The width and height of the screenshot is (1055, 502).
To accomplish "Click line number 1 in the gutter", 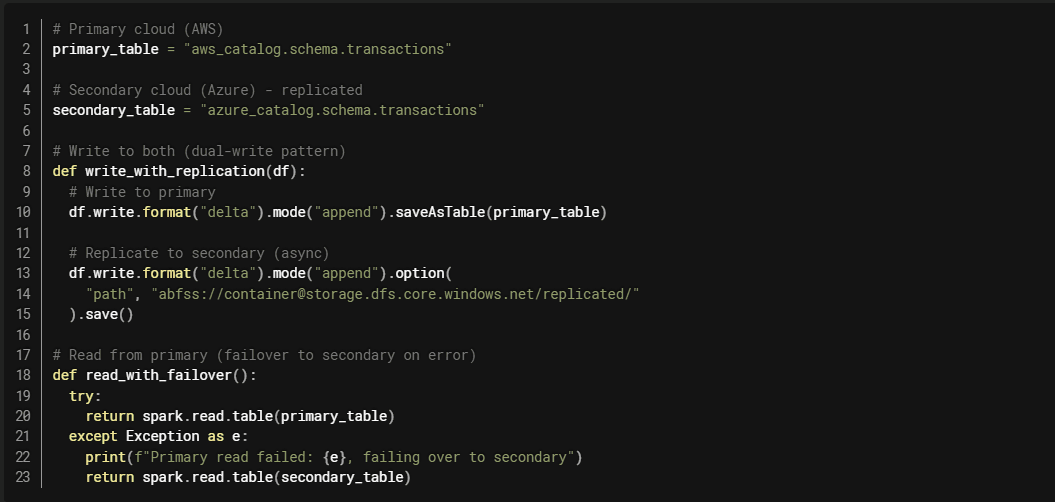I will [26, 29].
